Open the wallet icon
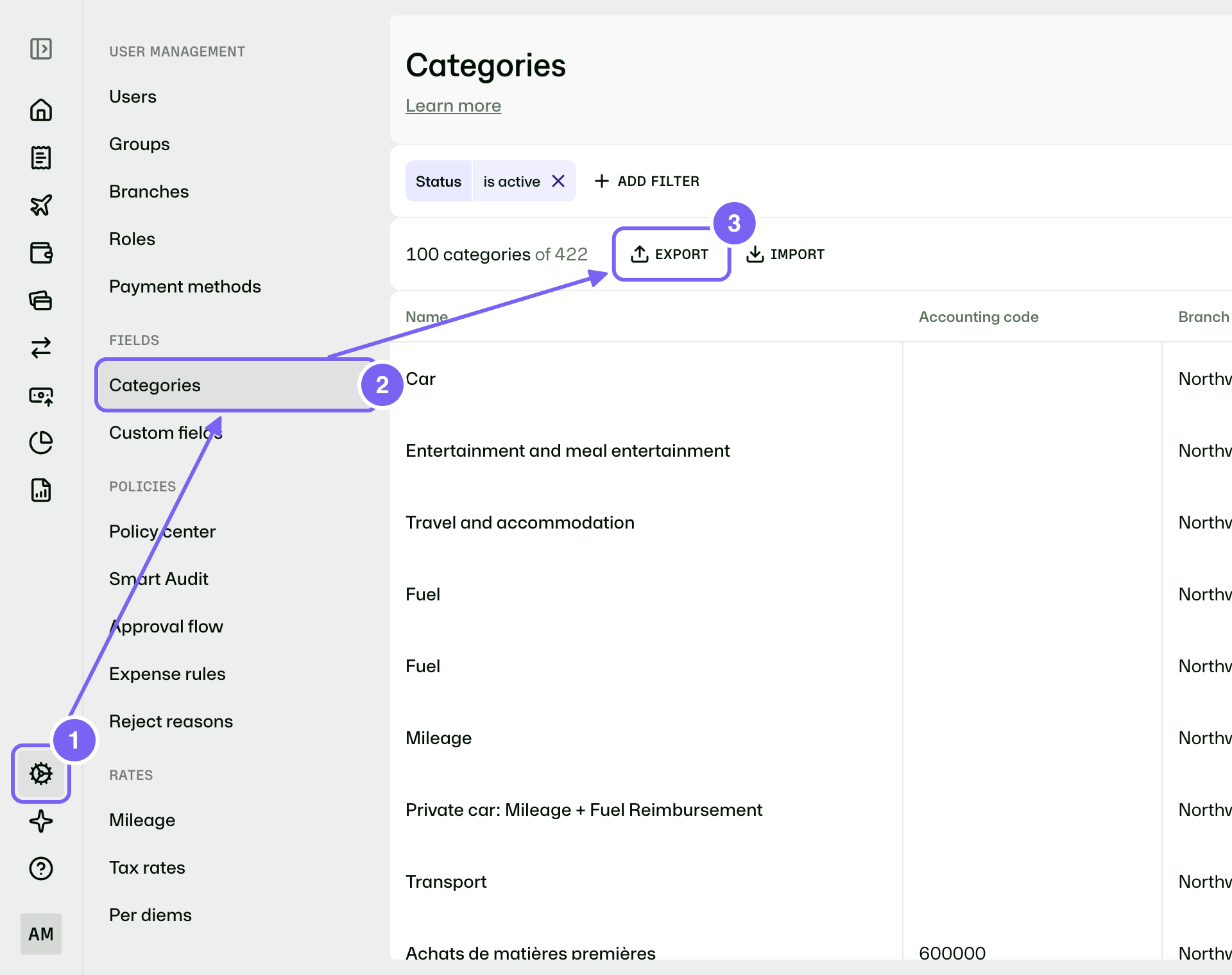 [x=41, y=253]
